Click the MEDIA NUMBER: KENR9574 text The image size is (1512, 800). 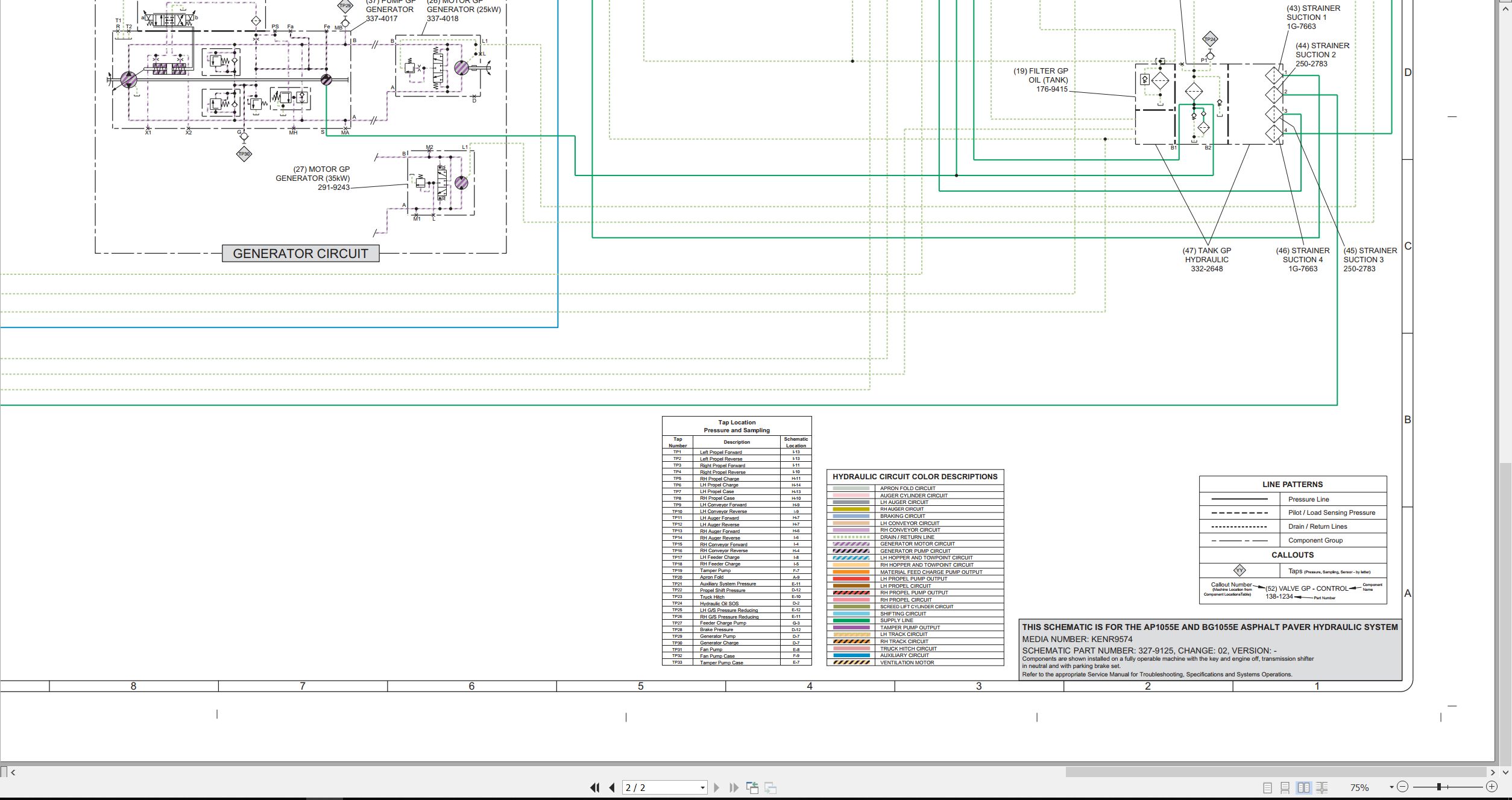[x=1077, y=639]
